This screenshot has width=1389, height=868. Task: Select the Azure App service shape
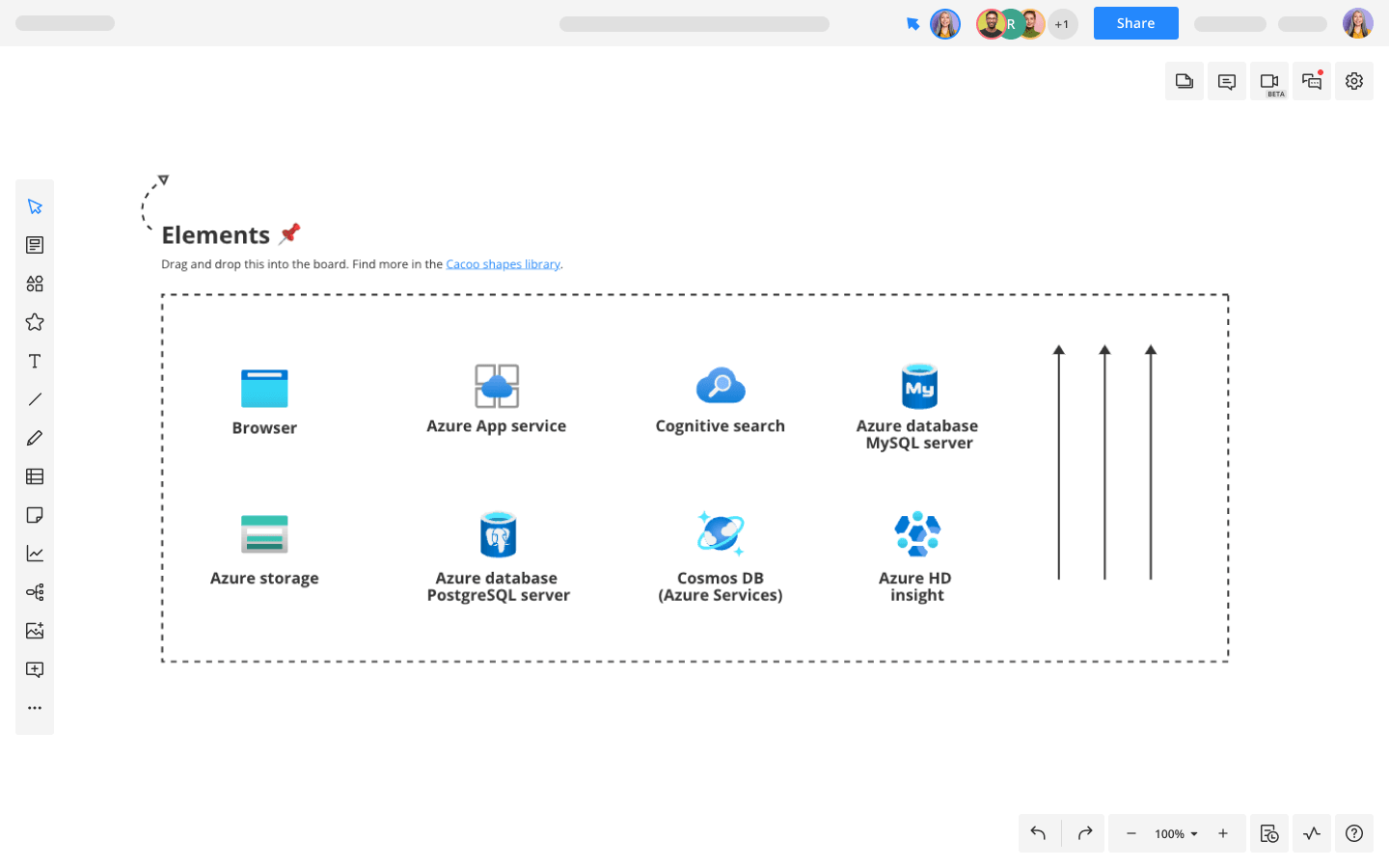497,386
